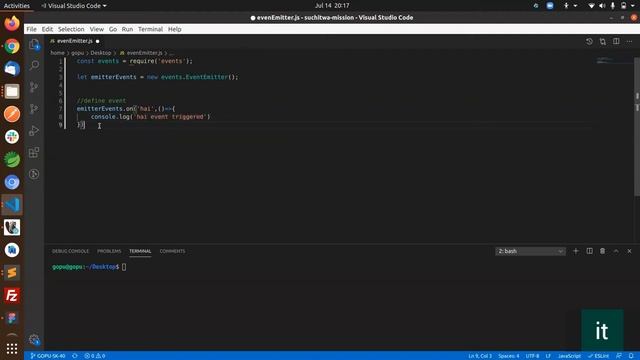
Task: Open FileZilla from the dock
Action: (12, 295)
